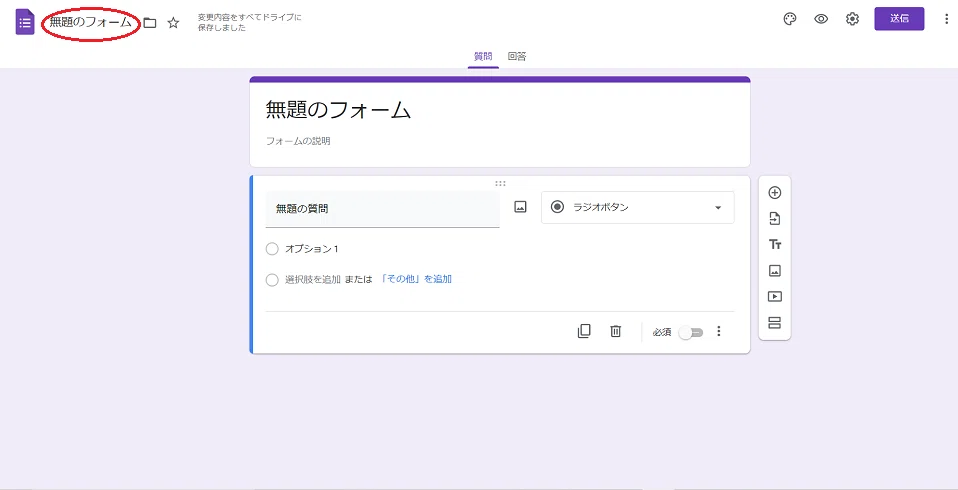The width and height of the screenshot is (958, 490).
Task: Add image to the question
Action: [520, 207]
